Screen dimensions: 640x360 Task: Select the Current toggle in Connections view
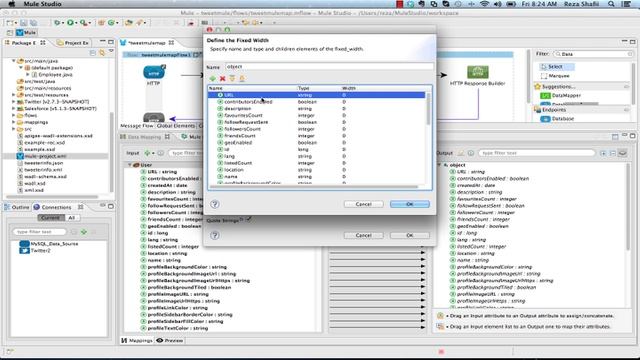tap(51, 218)
